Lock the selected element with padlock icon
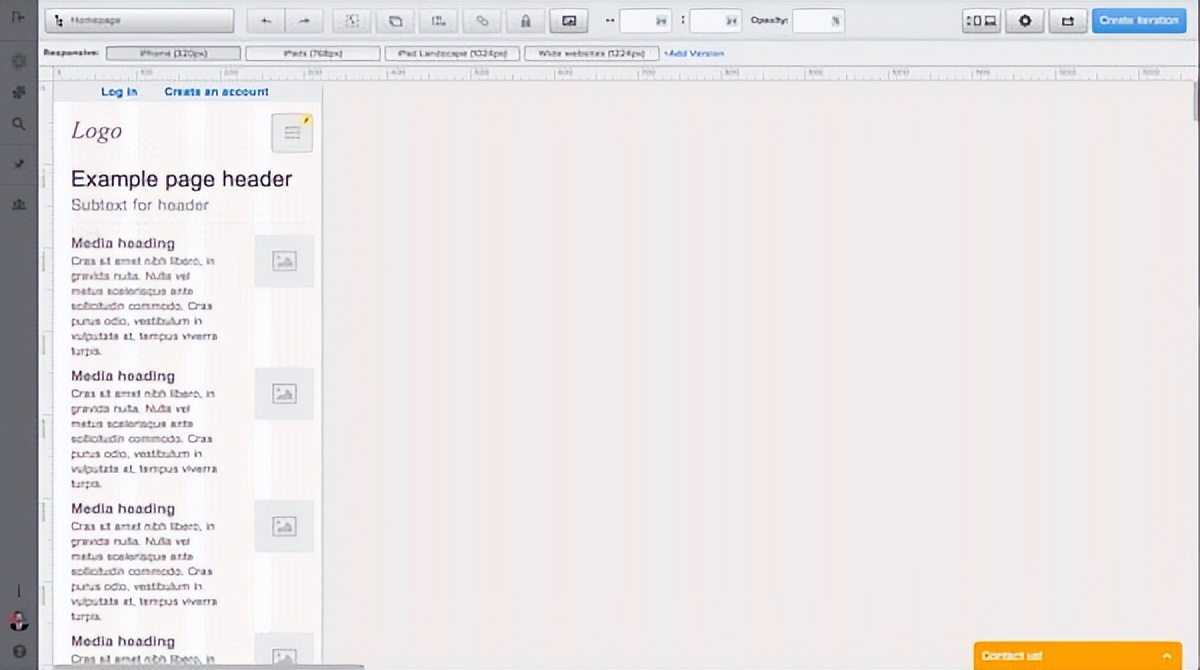This screenshot has height=670, width=1200. pos(526,21)
